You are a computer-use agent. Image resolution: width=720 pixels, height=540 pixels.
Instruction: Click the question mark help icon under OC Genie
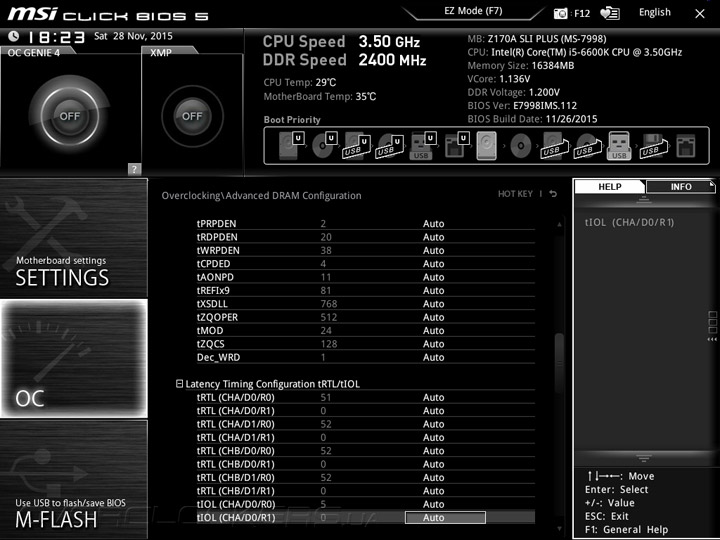point(134,169)
